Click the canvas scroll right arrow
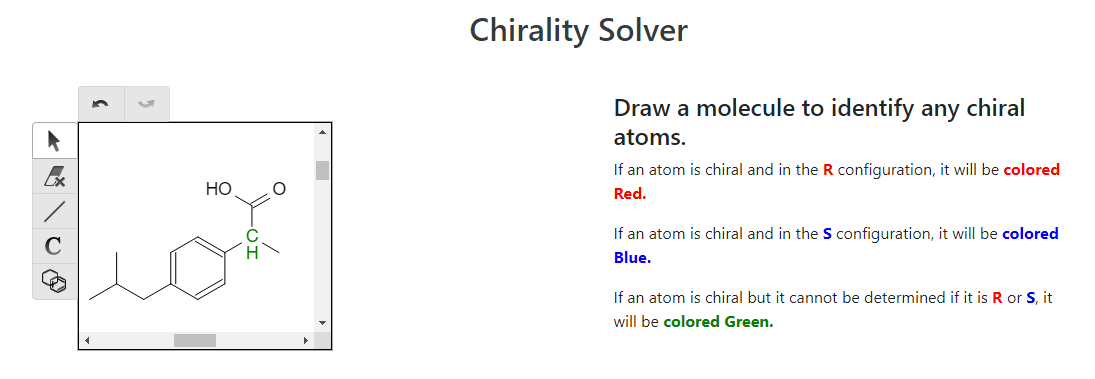The width and height of the screenshot is (1095, 379). pyautogui.click(x=305, y=341)
